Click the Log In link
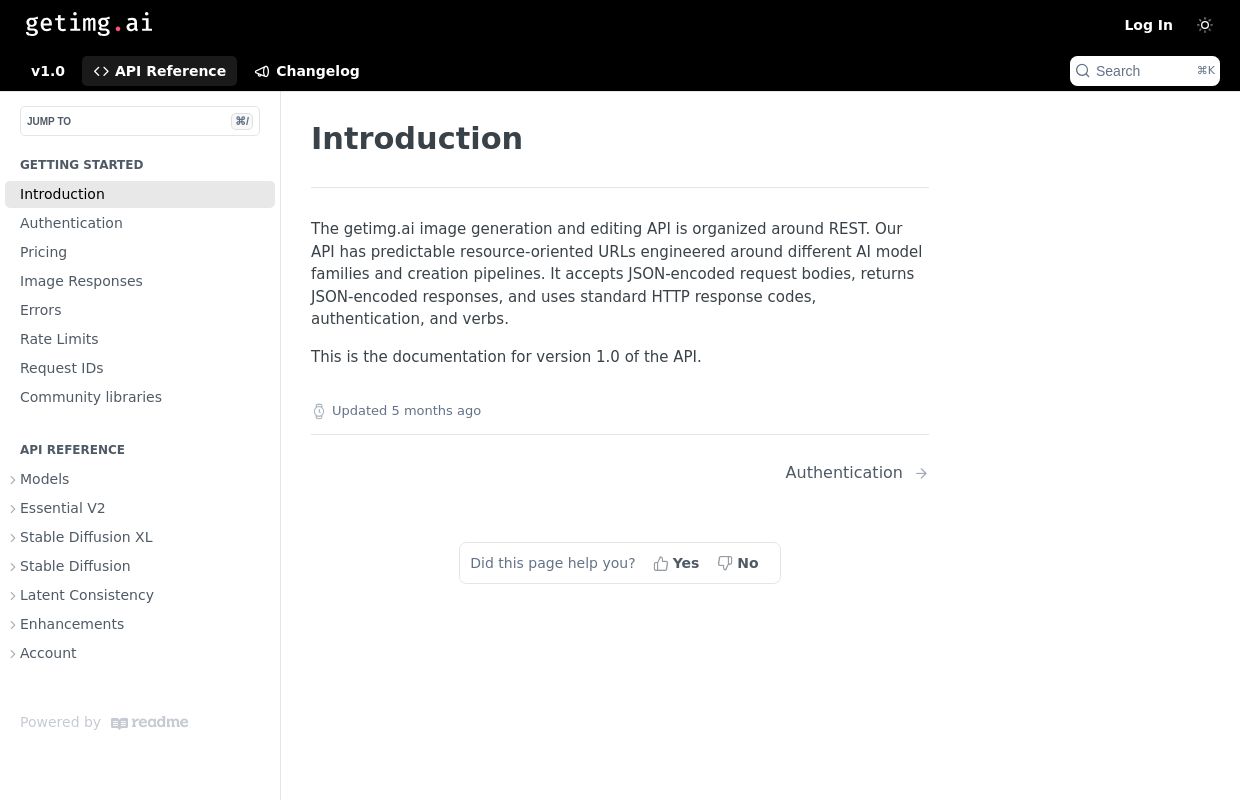The image size is (1240, 800). coord(1148,25)
